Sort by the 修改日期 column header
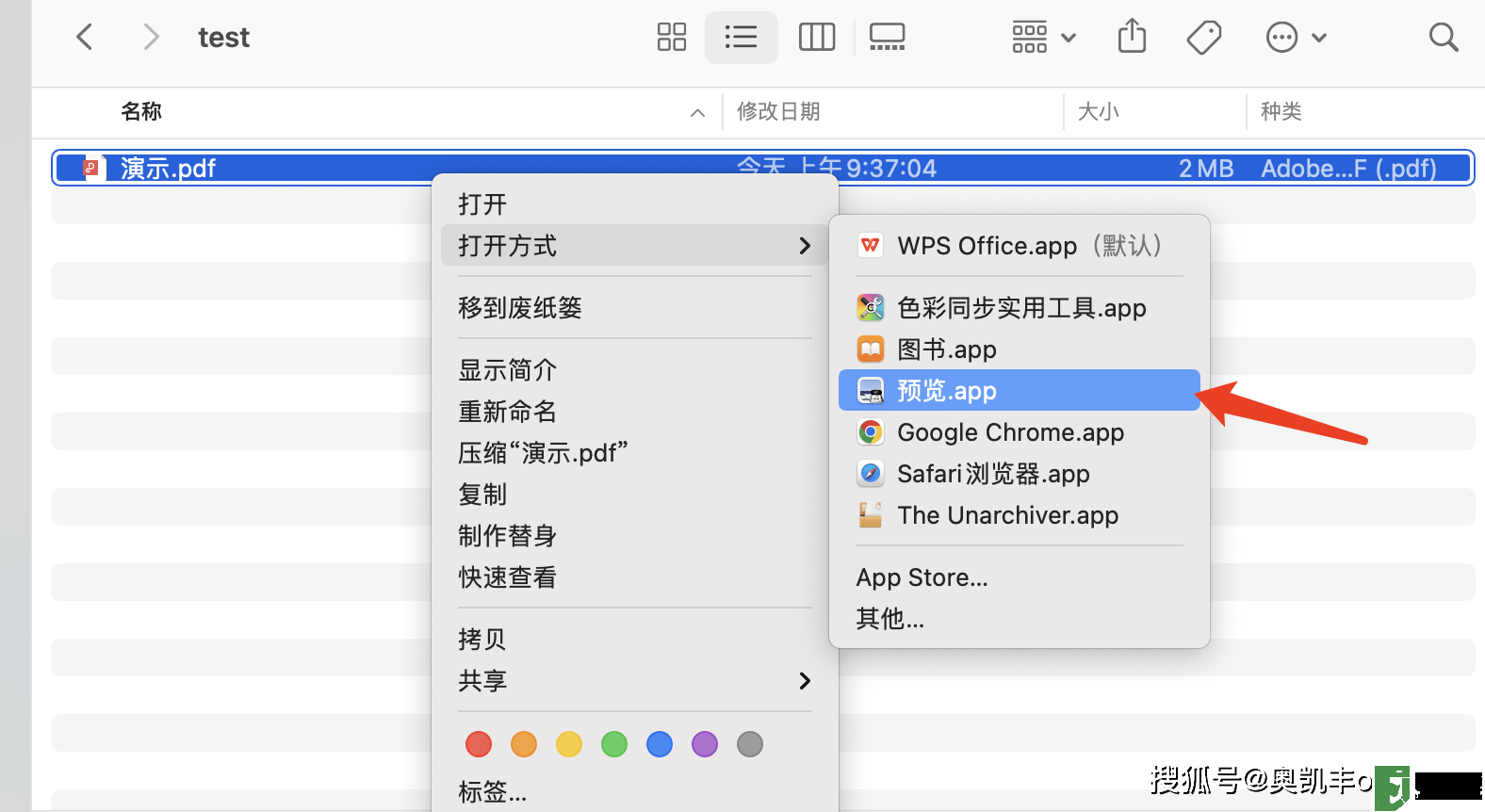This screenshot has width=1485, height=812. (778, 111)
